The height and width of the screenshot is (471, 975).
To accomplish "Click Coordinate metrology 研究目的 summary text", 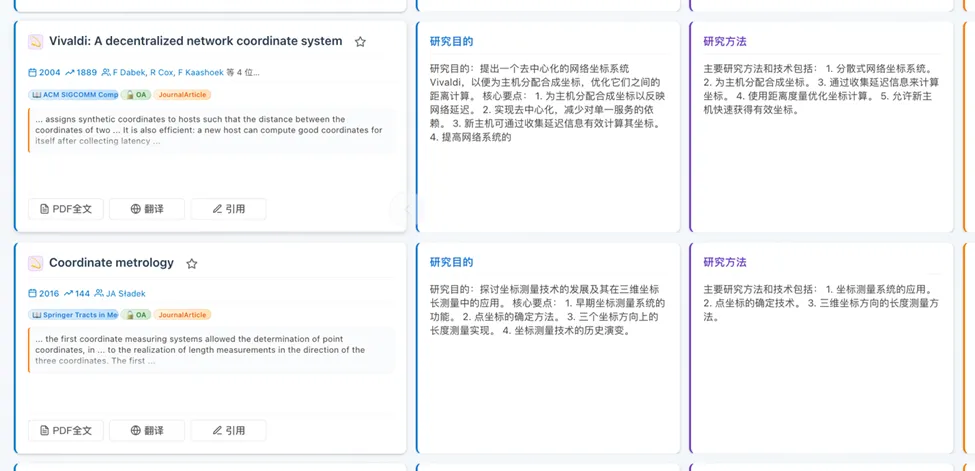I will click(x=548, y=310).
